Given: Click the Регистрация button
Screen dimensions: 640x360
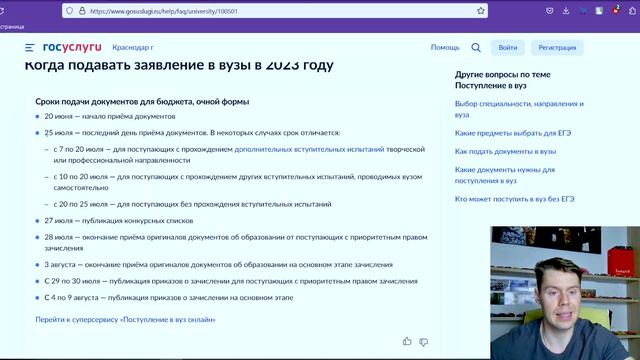Looking at the screenshot, I should point(557,48).
